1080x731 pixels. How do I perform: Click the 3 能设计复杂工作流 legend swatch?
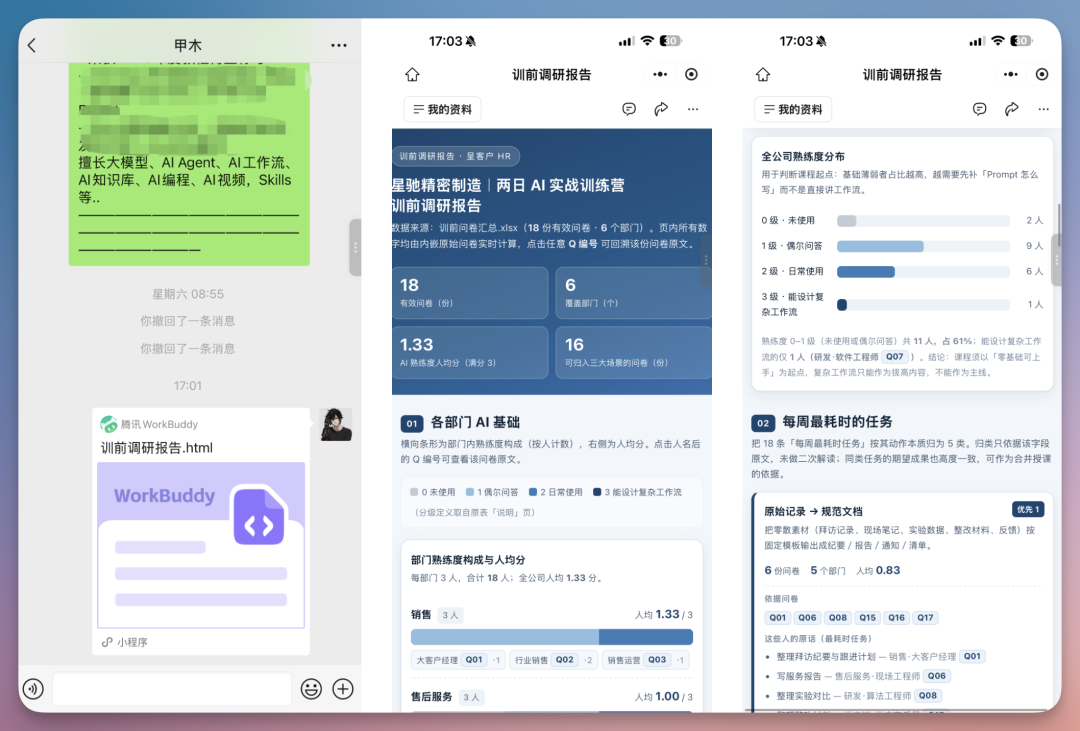coord(597,492)
